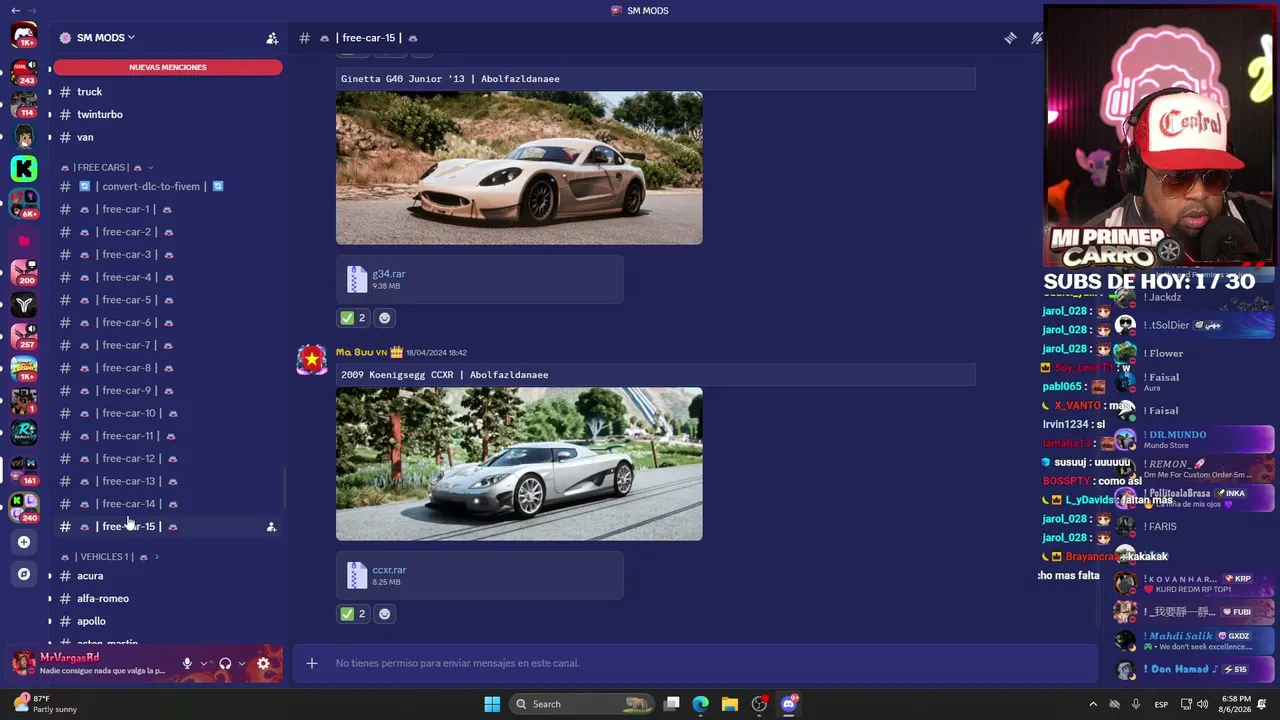The height and width of the screenshot is (720, 1280).
Task: Open the free-car-7 channel
Action: click(168, 345)
